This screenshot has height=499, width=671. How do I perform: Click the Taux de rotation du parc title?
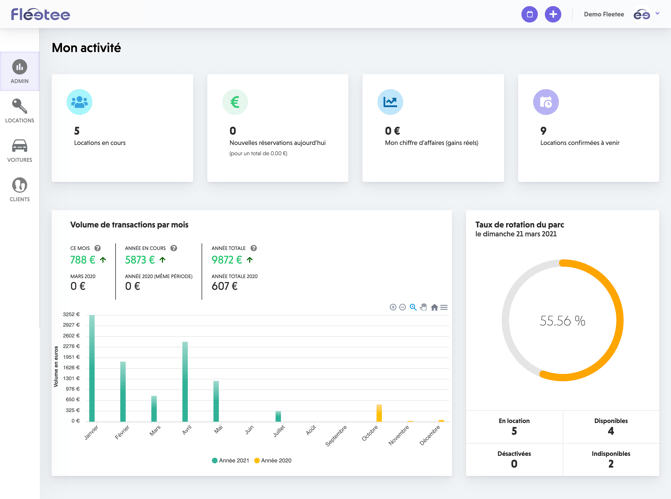click(520, 225)
